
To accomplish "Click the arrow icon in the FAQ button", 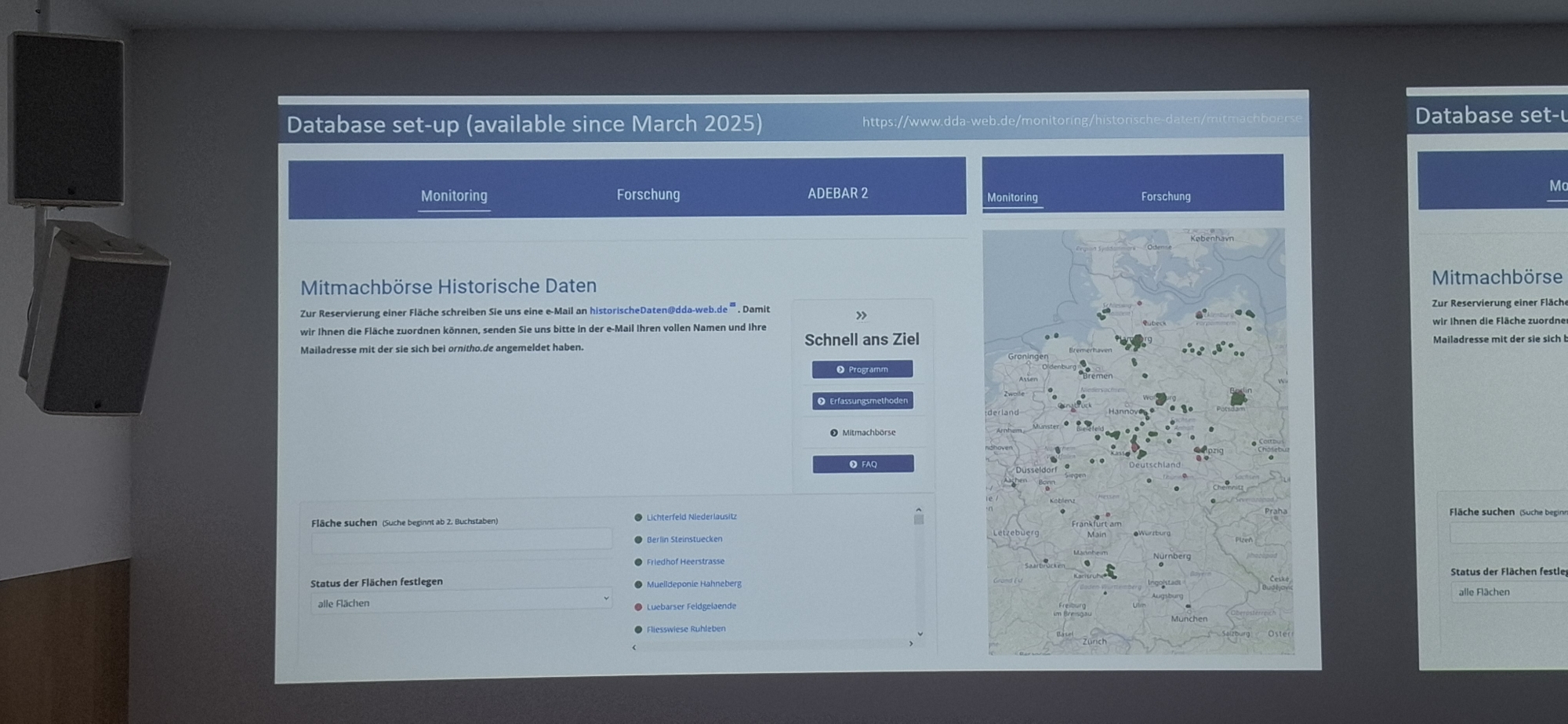I will 853,464.
